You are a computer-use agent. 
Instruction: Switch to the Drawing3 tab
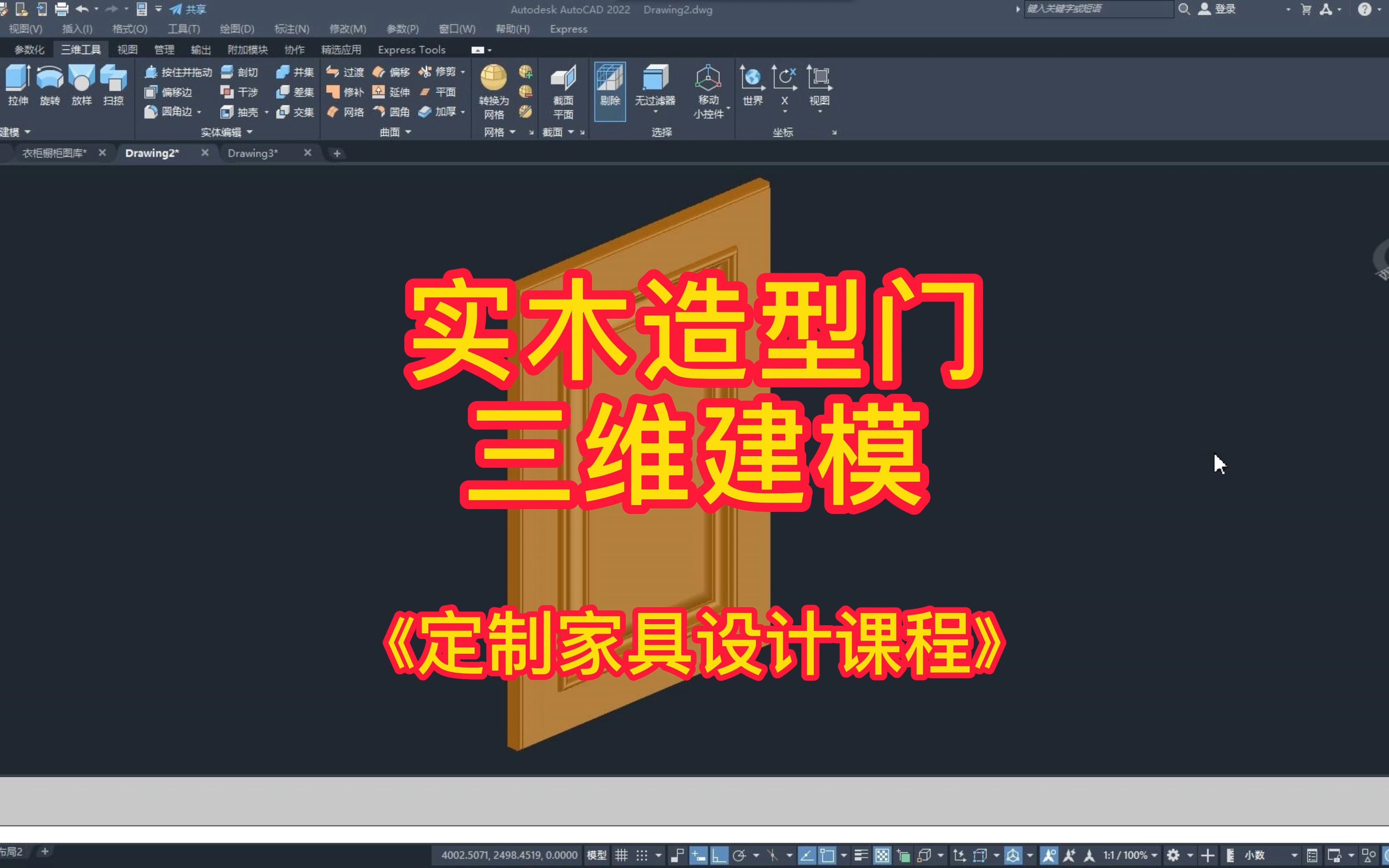click(251, 153)
